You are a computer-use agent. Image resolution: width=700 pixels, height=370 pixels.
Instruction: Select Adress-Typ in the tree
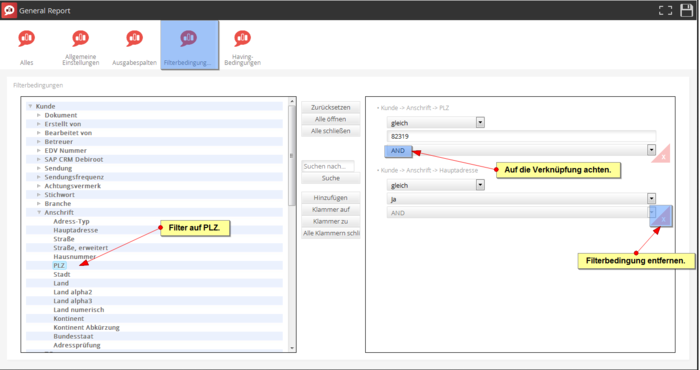(71, 221)
